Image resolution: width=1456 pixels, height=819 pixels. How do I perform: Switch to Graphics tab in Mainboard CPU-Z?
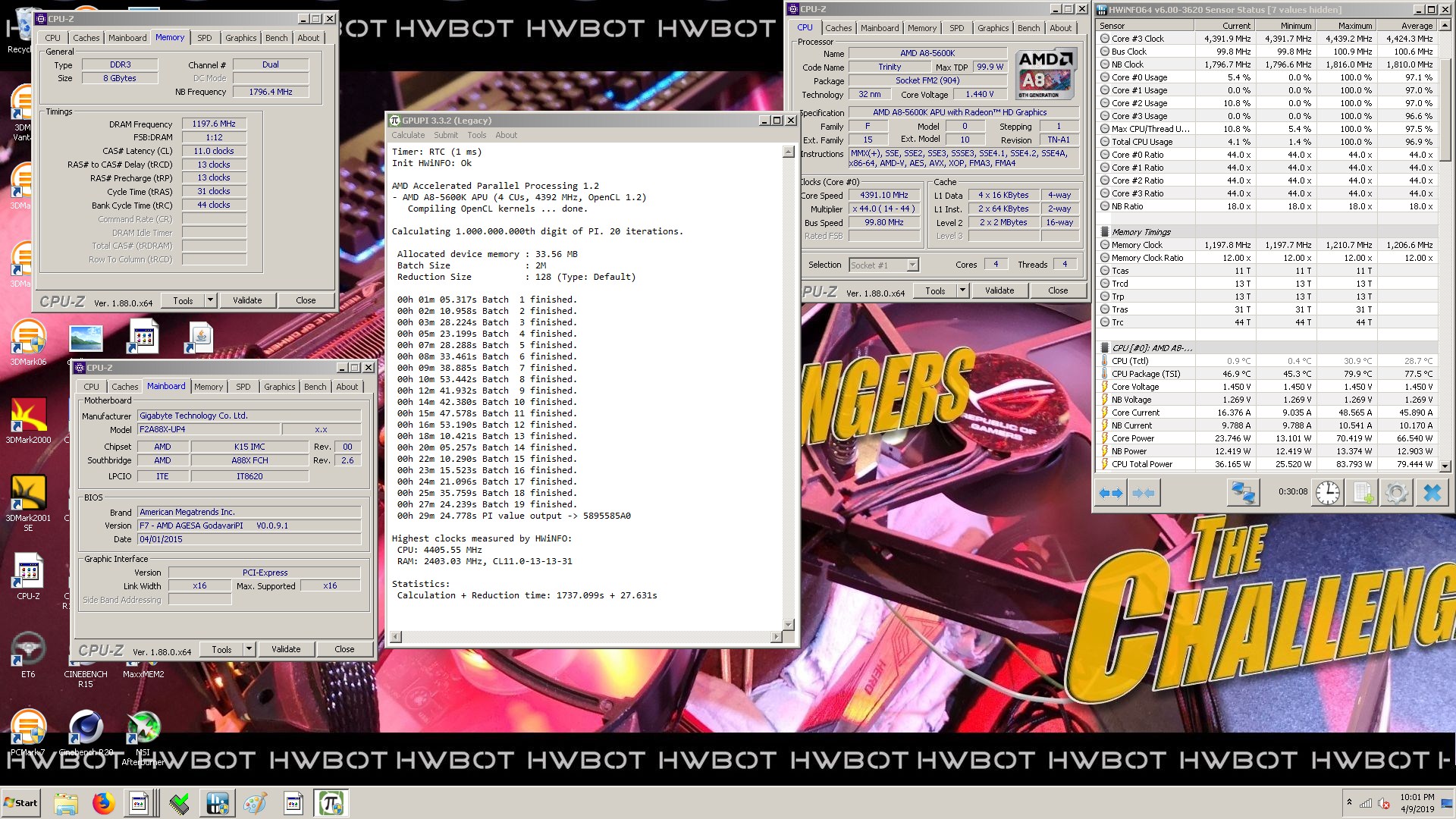[280, 387]
